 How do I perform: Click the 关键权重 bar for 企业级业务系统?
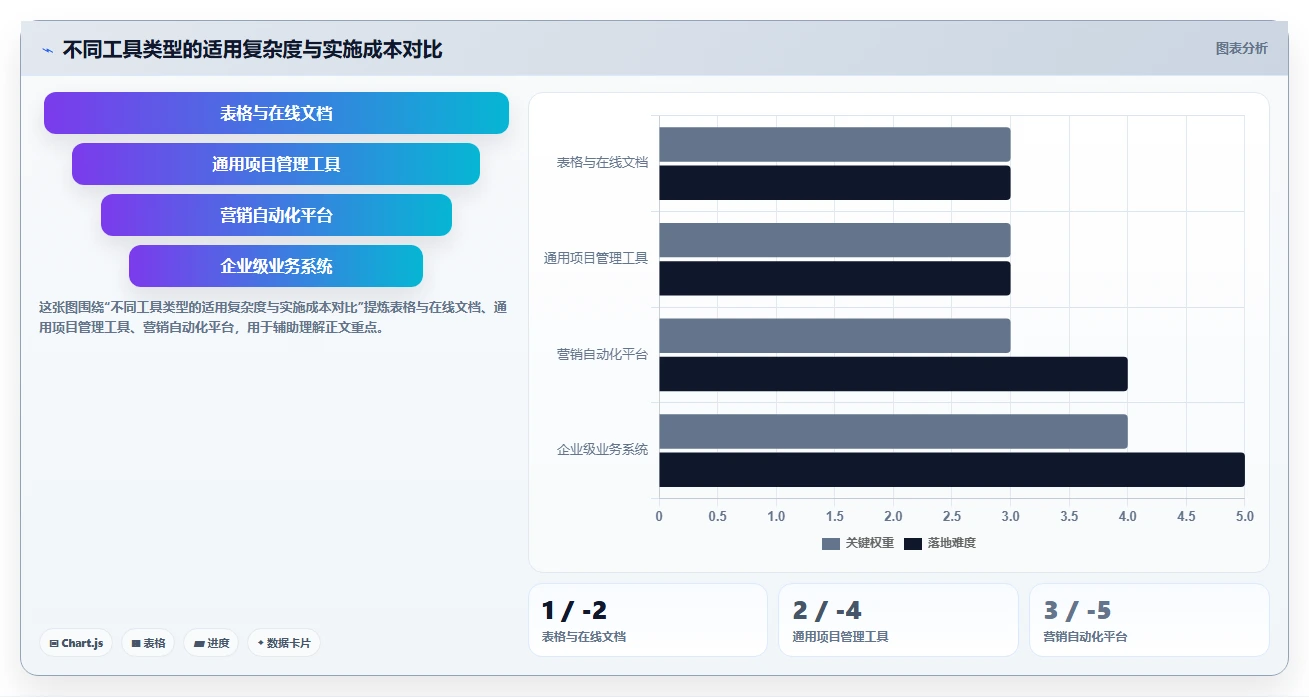point(893,431)
